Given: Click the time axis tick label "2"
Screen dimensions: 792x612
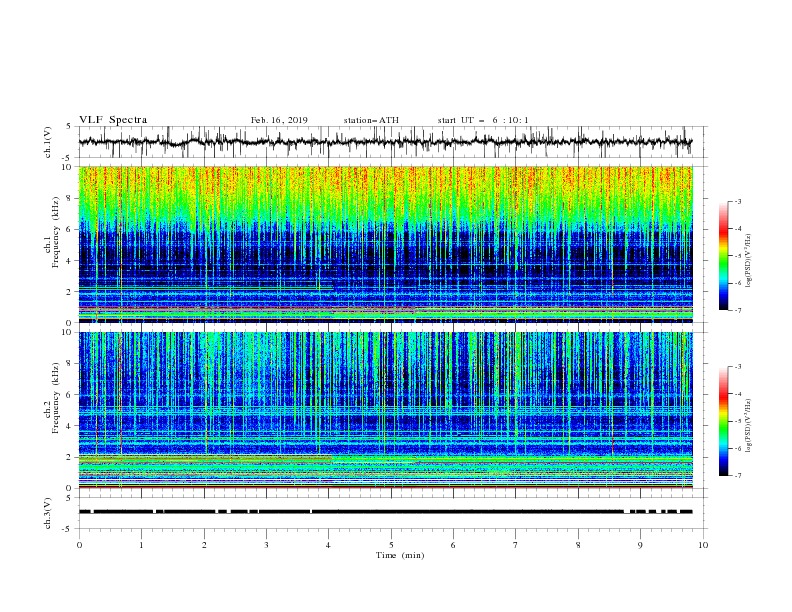Looking at the screenshot, I should [204, 545].
